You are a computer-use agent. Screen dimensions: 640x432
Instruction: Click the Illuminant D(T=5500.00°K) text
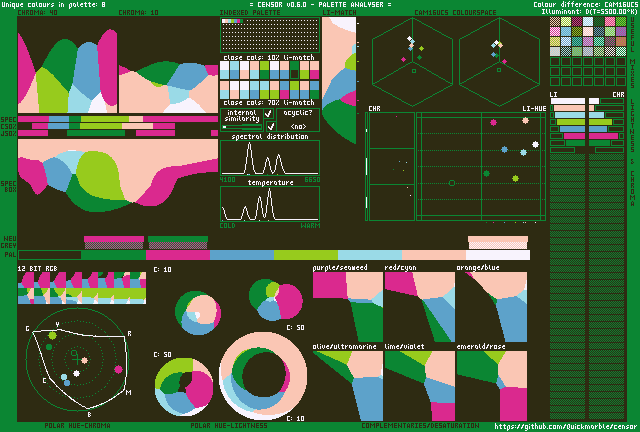point(589,11)
